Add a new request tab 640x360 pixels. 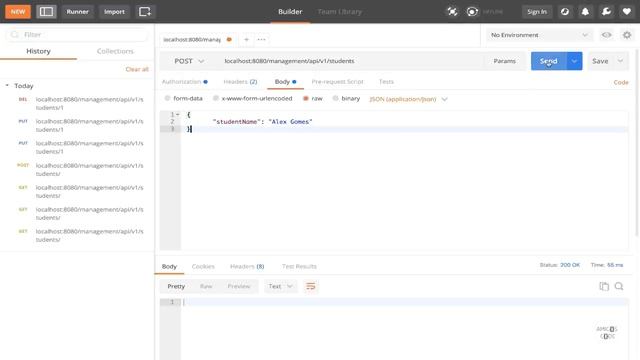click(246, 40)
